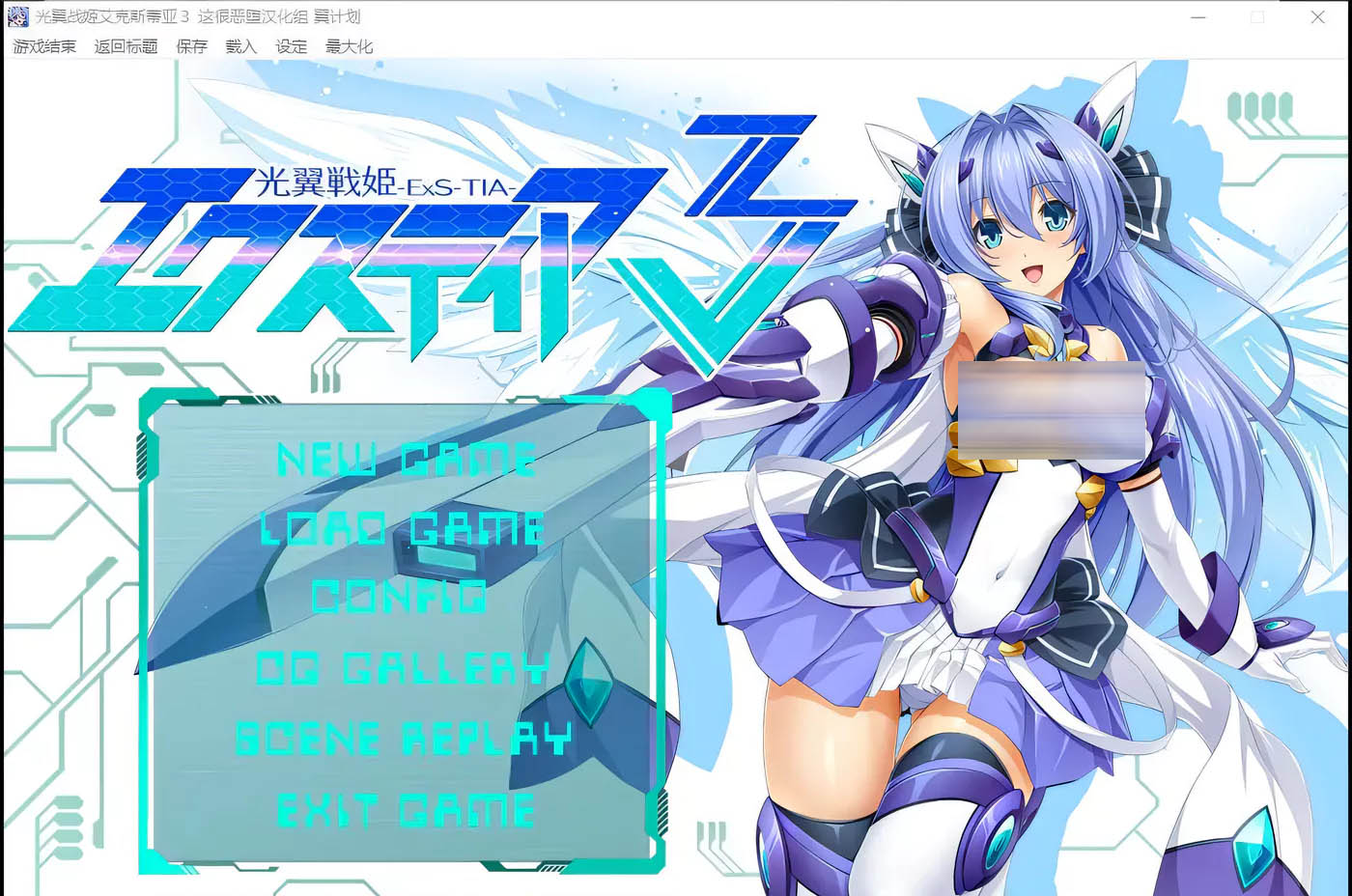Select the 返回标题 menu item

pyautogui.click(x=126, y=46)
